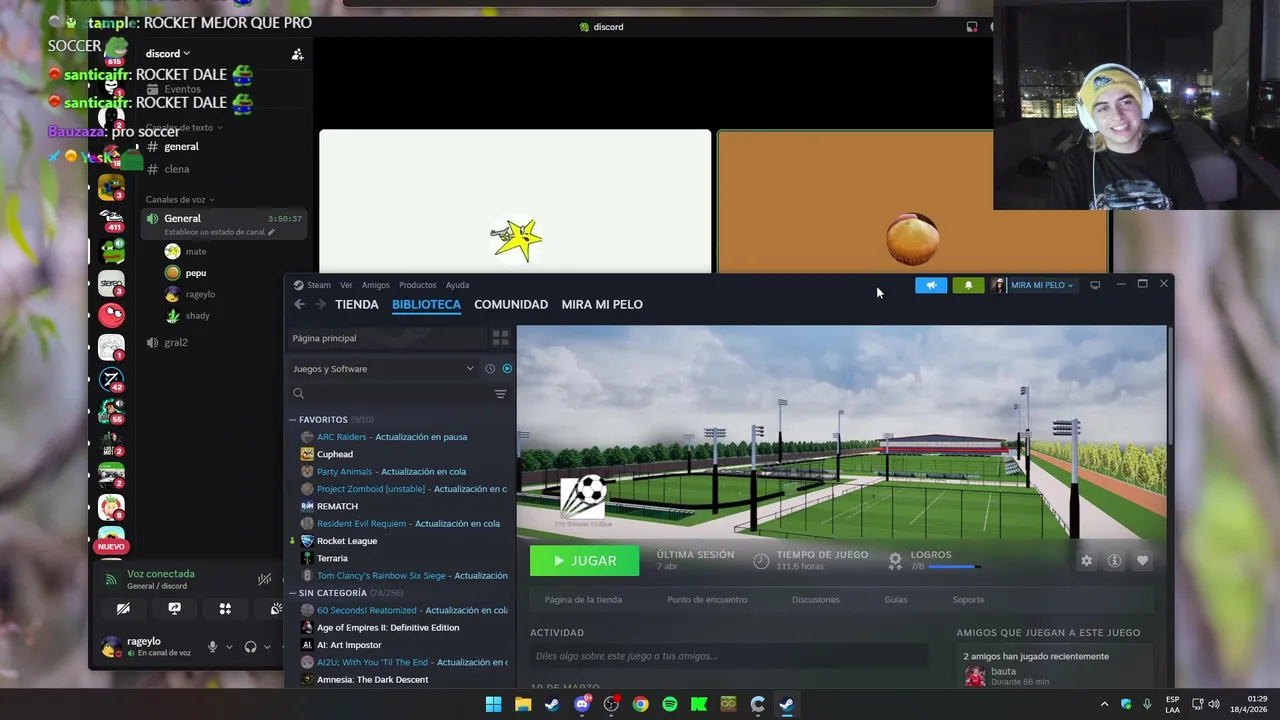
Task: Open game settings gear for Pro Soccer Online
Action: (x=1087, y=561)
